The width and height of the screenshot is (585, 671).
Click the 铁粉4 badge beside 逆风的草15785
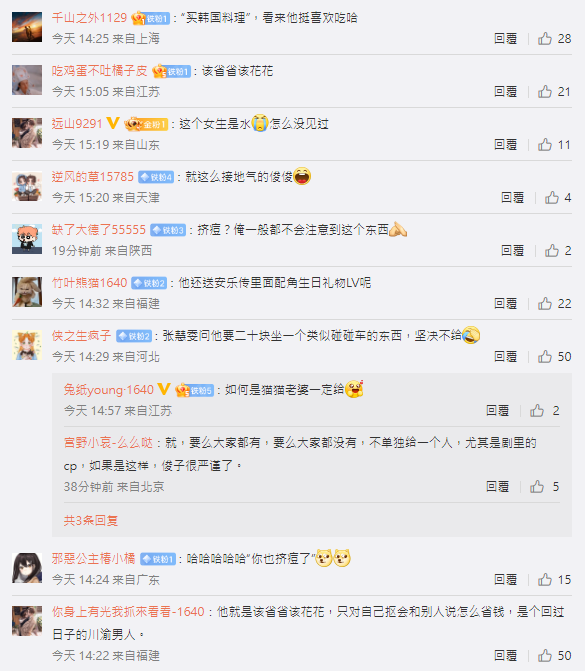pos(156,177)
